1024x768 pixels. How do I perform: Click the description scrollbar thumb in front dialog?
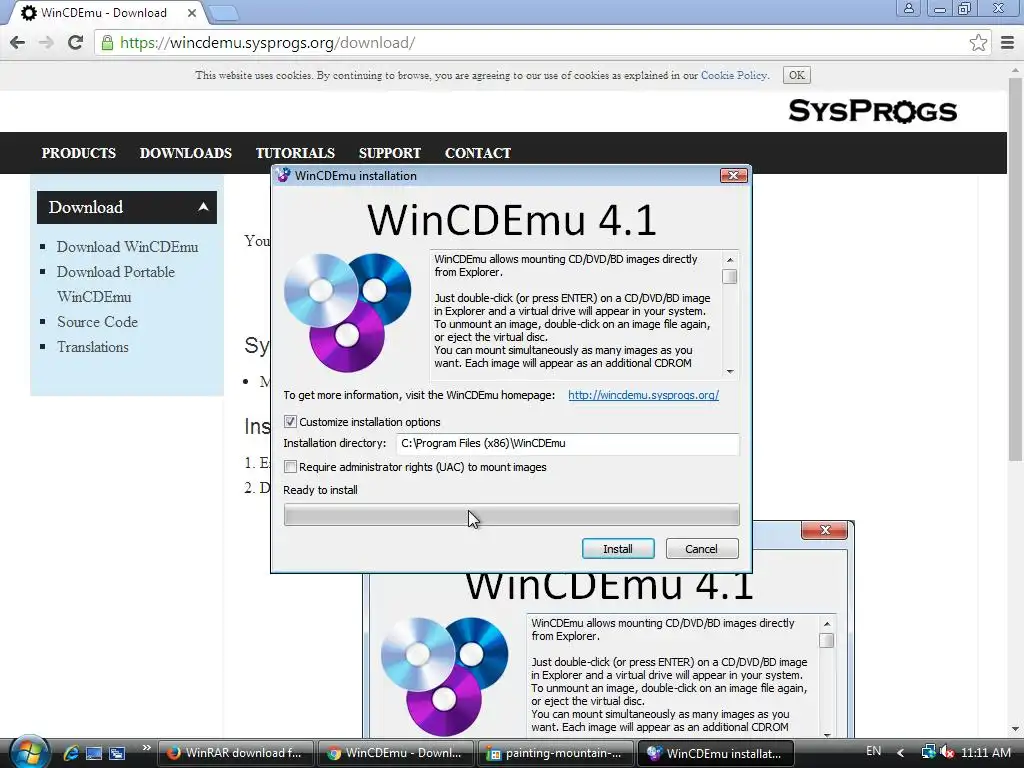tap(729, 277)
